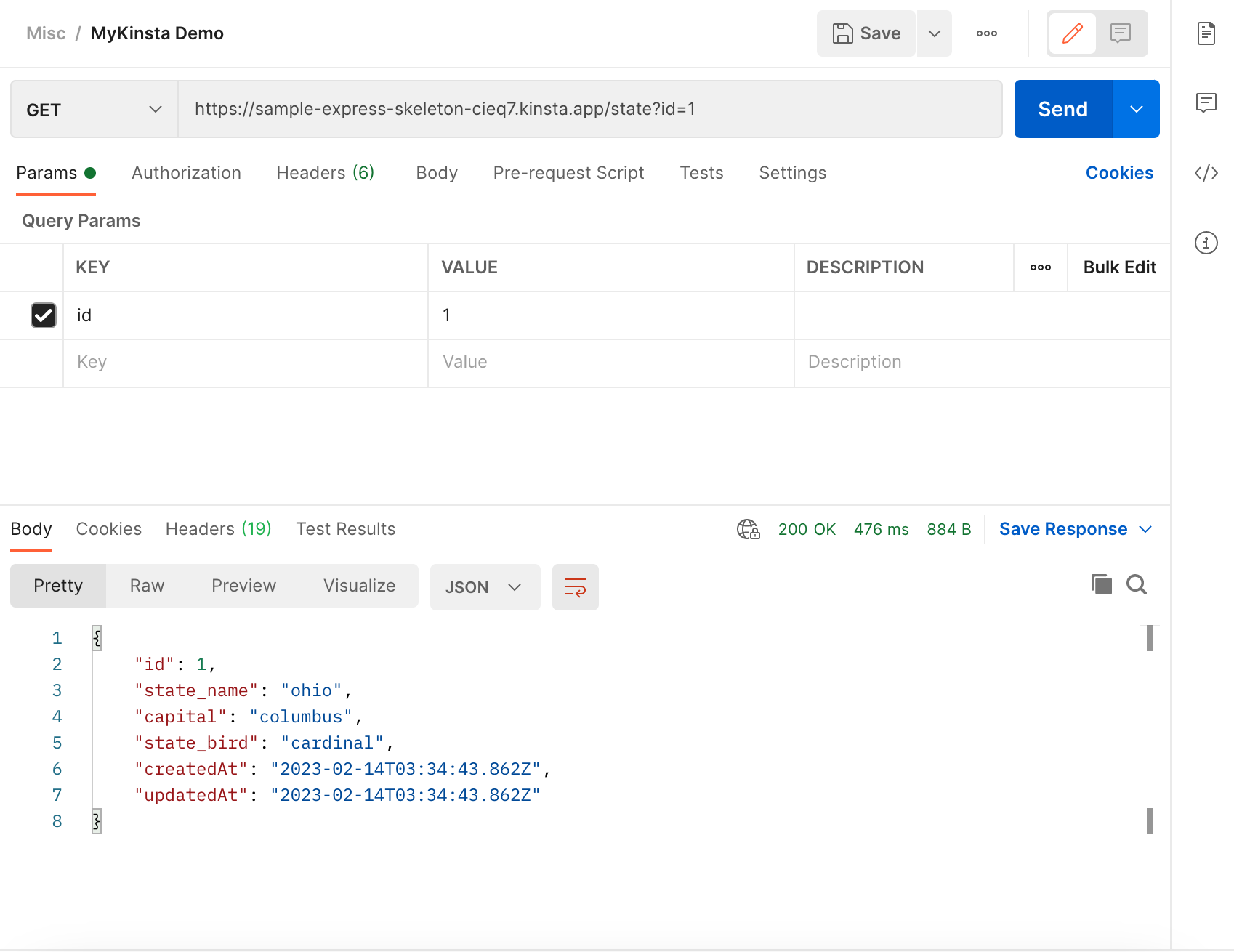Copy the response body with copy icon
This screenshot has width=1234, height=952.
pos(1101,584)
